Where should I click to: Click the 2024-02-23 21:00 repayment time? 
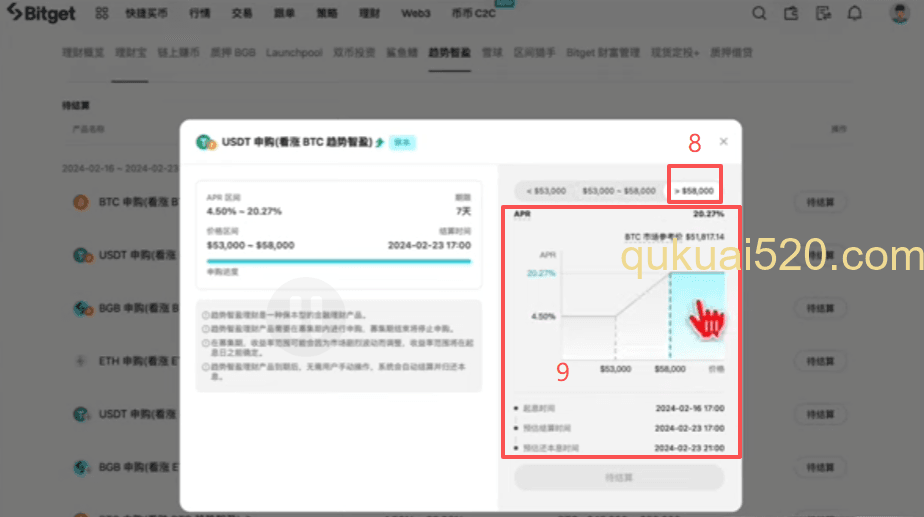click(689, 448)
